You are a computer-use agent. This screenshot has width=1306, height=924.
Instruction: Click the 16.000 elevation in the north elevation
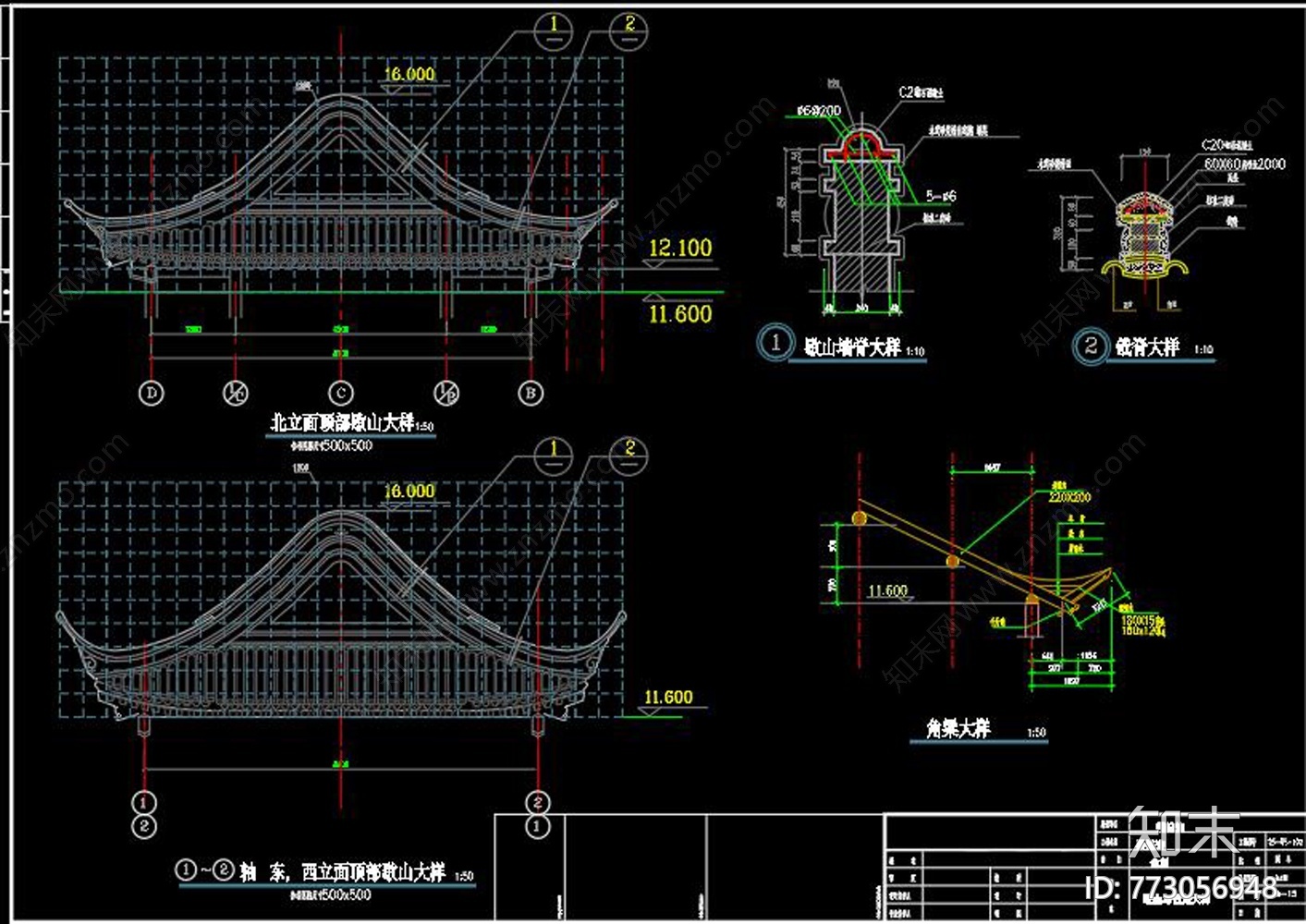pos(409,74)
